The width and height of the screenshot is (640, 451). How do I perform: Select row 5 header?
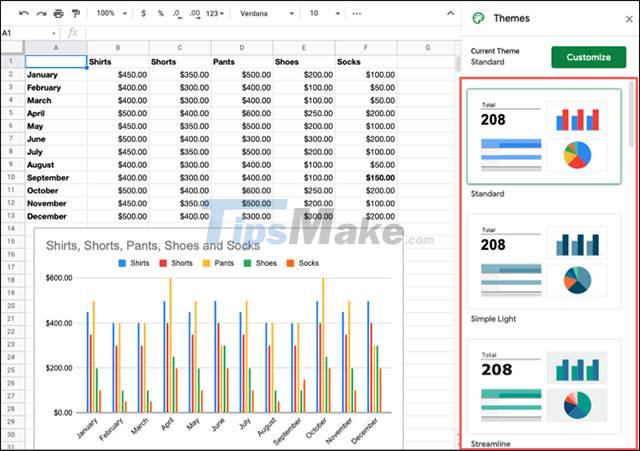point(12,113)
